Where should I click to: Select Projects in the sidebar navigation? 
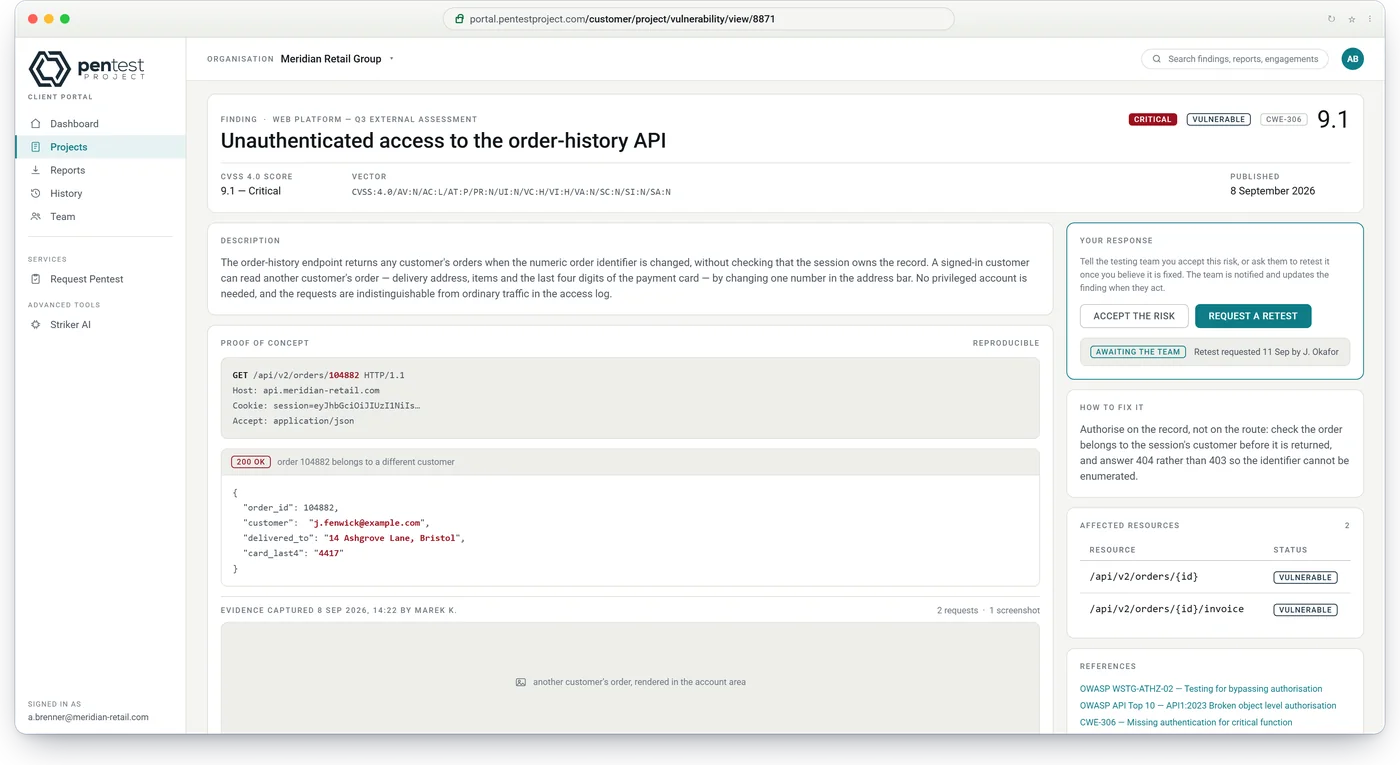[100, 147]
